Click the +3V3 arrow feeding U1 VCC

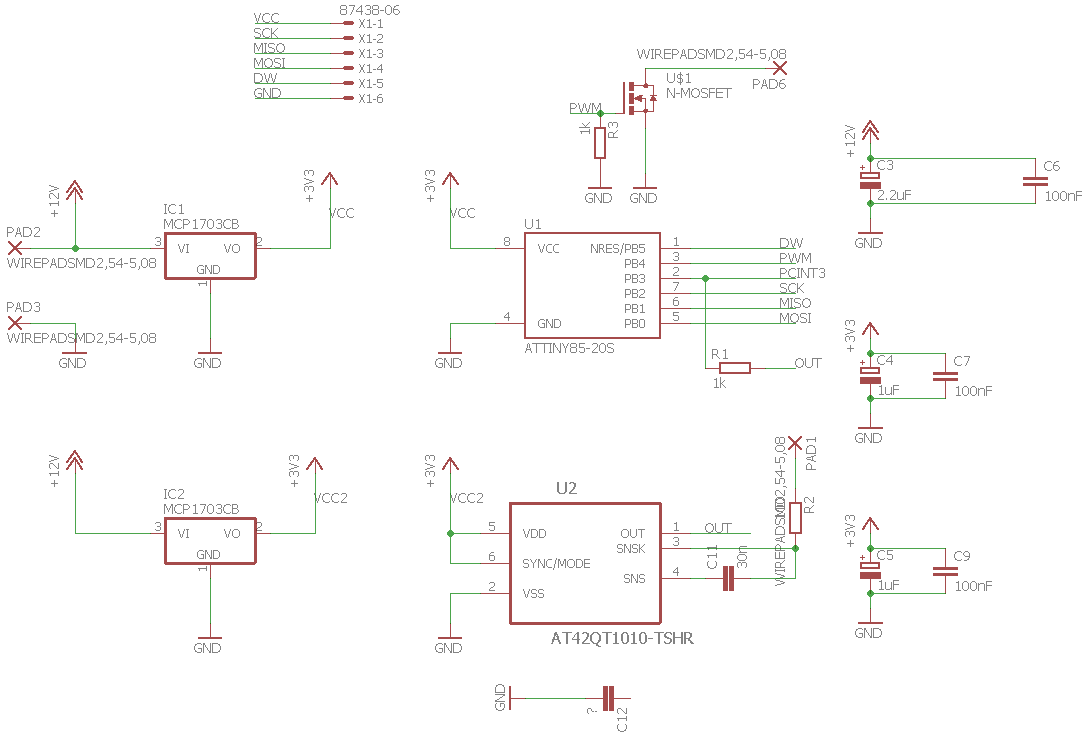[450, 179]
